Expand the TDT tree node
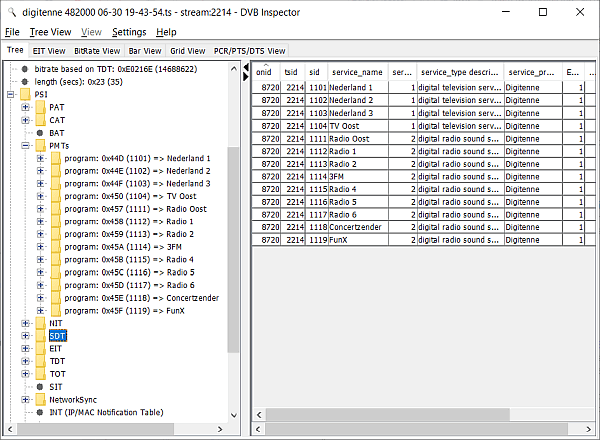This screenshot has height=440, width=600. [x=25, y=361]
